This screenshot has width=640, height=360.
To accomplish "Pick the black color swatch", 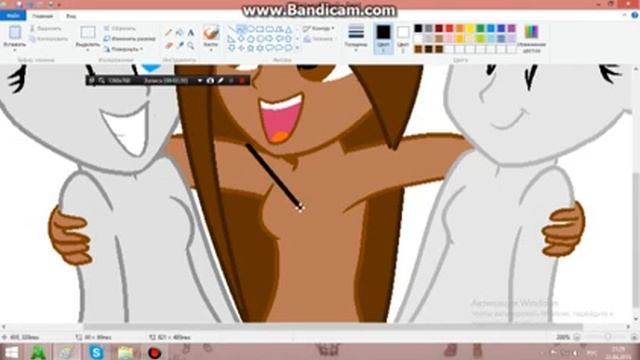I will [418, 28].
